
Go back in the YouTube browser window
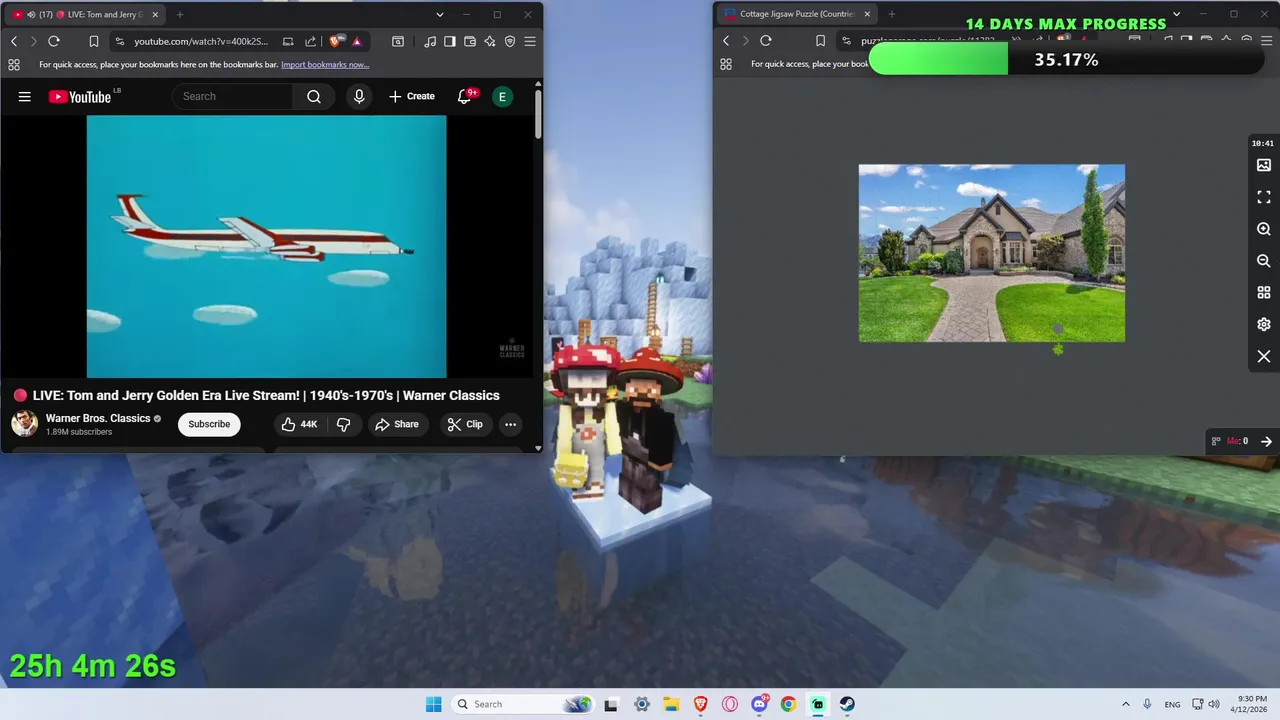coord(14,41)
